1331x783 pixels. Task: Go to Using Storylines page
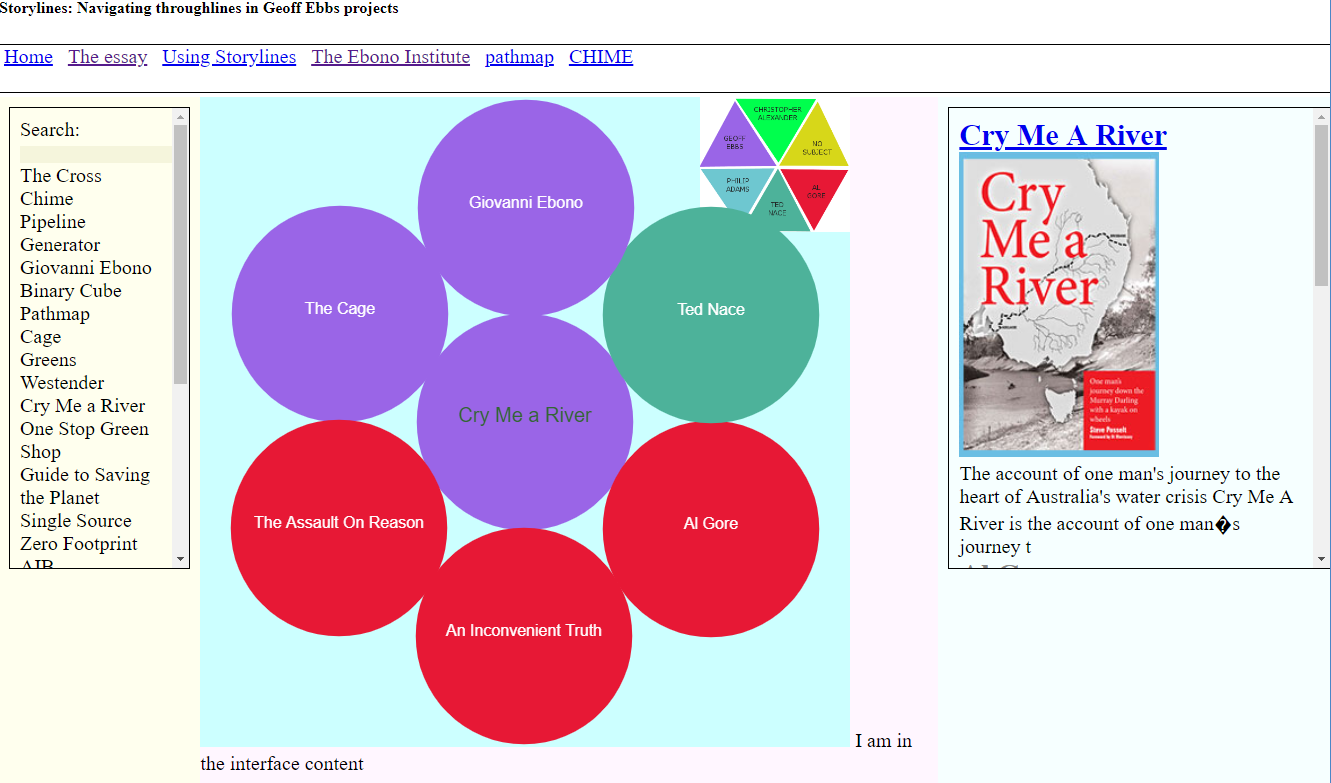(x=229, y=57)
